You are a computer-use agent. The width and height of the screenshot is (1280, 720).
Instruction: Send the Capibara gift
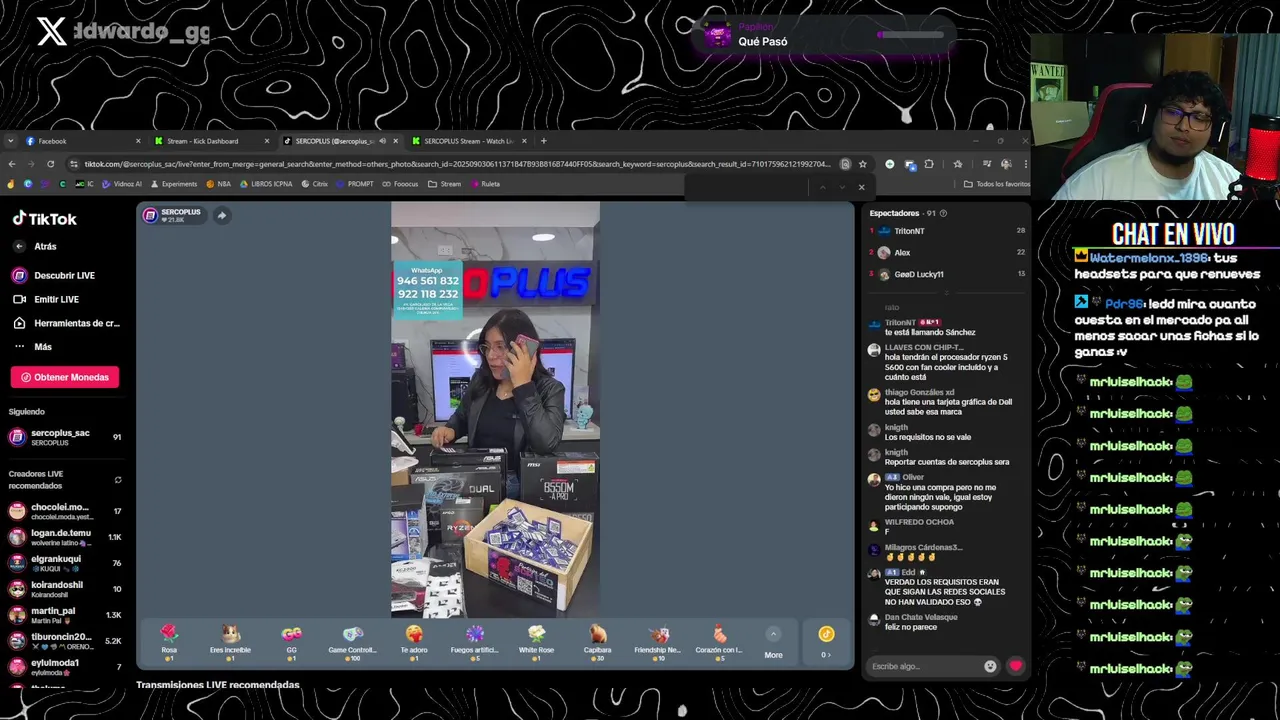point(597,641)
